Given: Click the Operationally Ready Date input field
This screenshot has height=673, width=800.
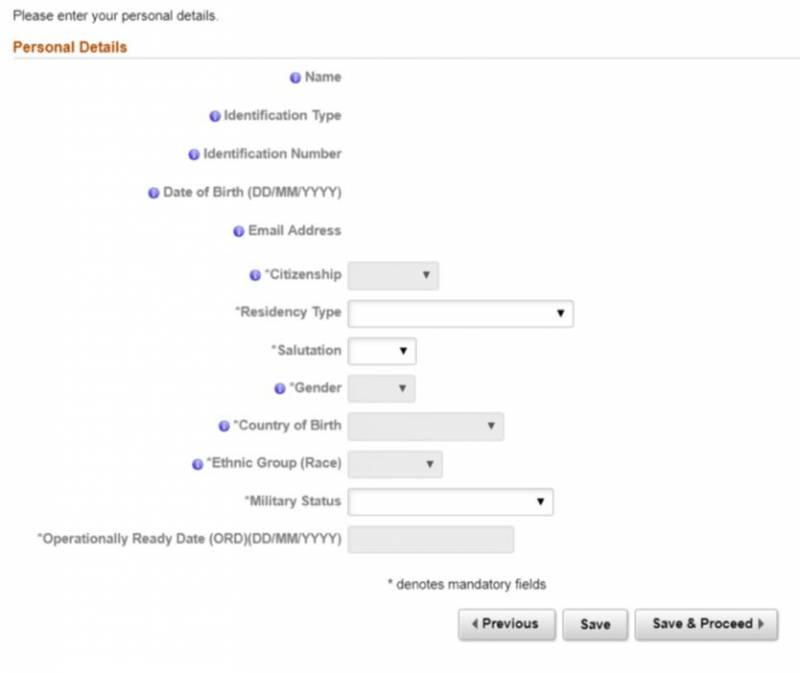Looking at the screenshot, I should (430, 540).
